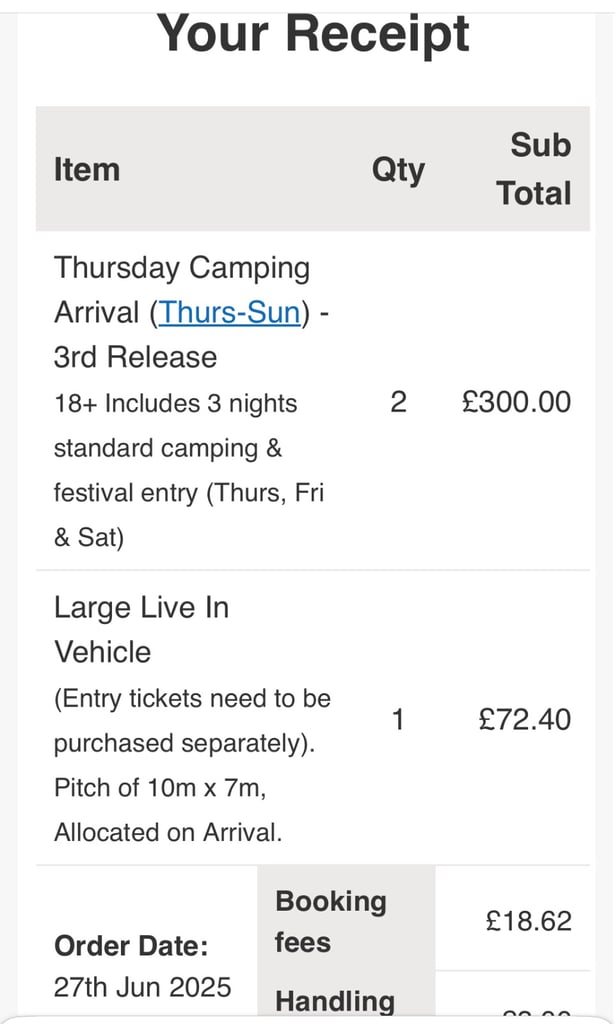Screen dimensions: 615x1024
Task: Click the 27th Jun 2025 date
Action: (x=142, y=987)
